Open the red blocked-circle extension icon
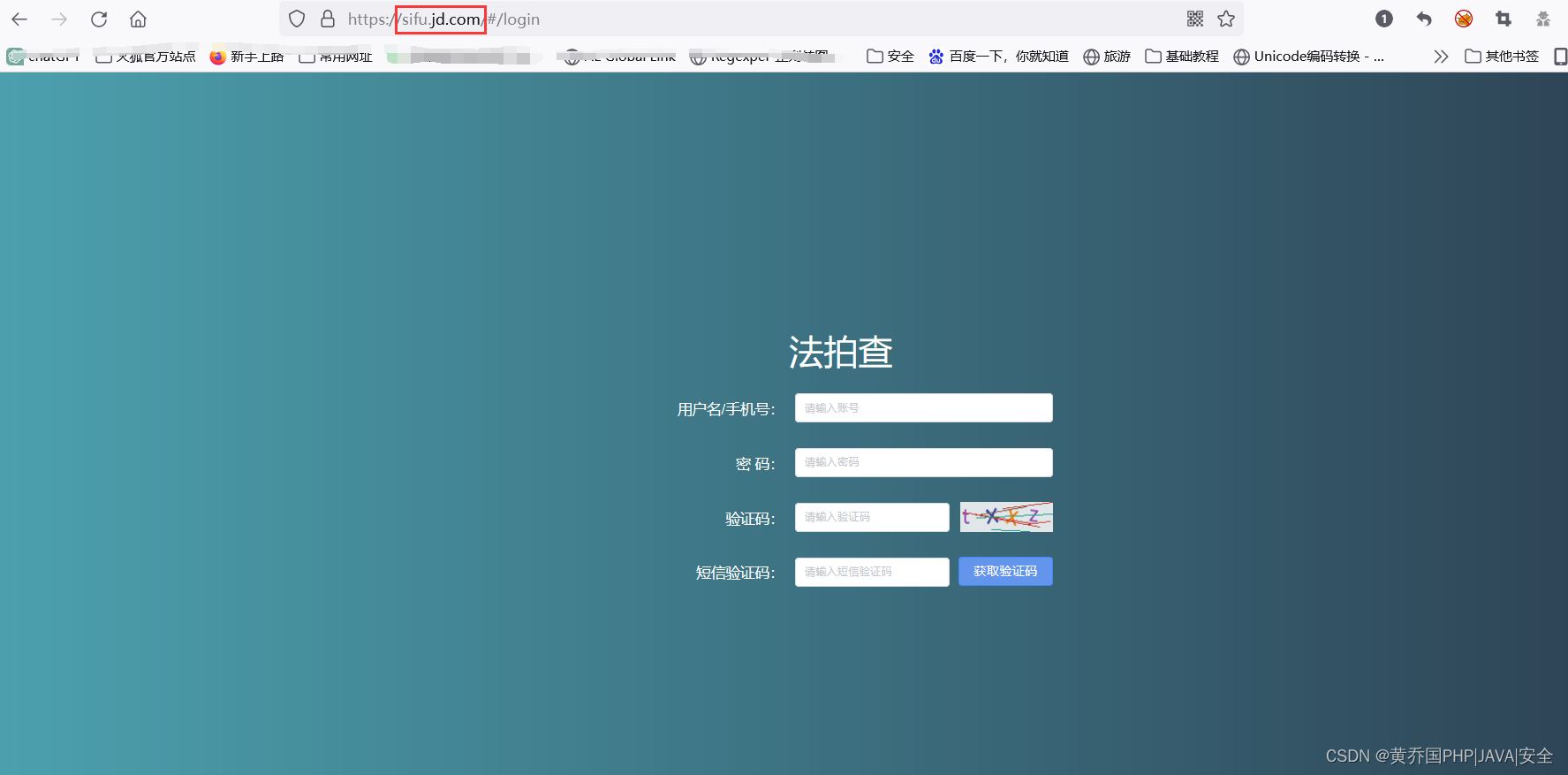The width and height of the screenshot is (1568, 775). (x=1464, y=19)
